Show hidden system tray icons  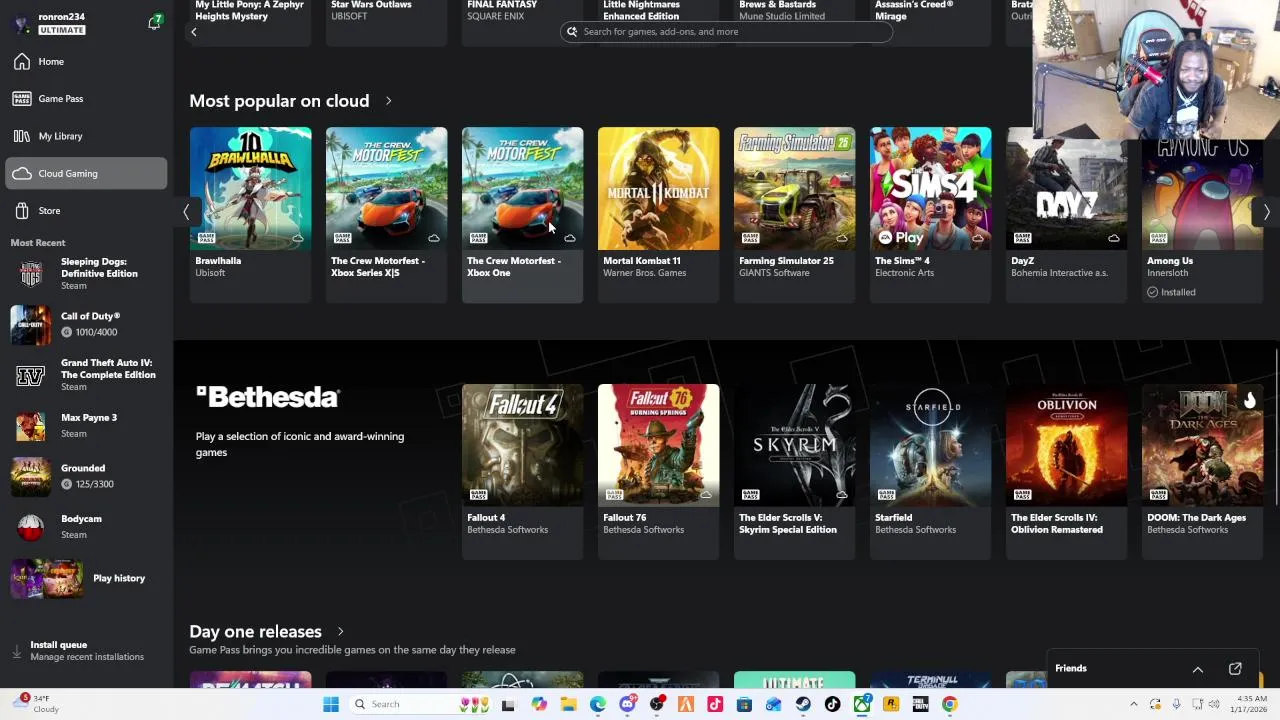(x=1134, y=704)
